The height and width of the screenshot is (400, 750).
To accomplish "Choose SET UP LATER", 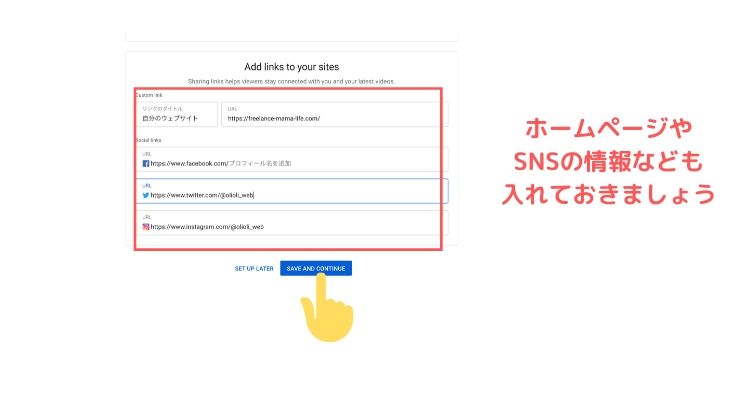I will (x=254, y=269).
